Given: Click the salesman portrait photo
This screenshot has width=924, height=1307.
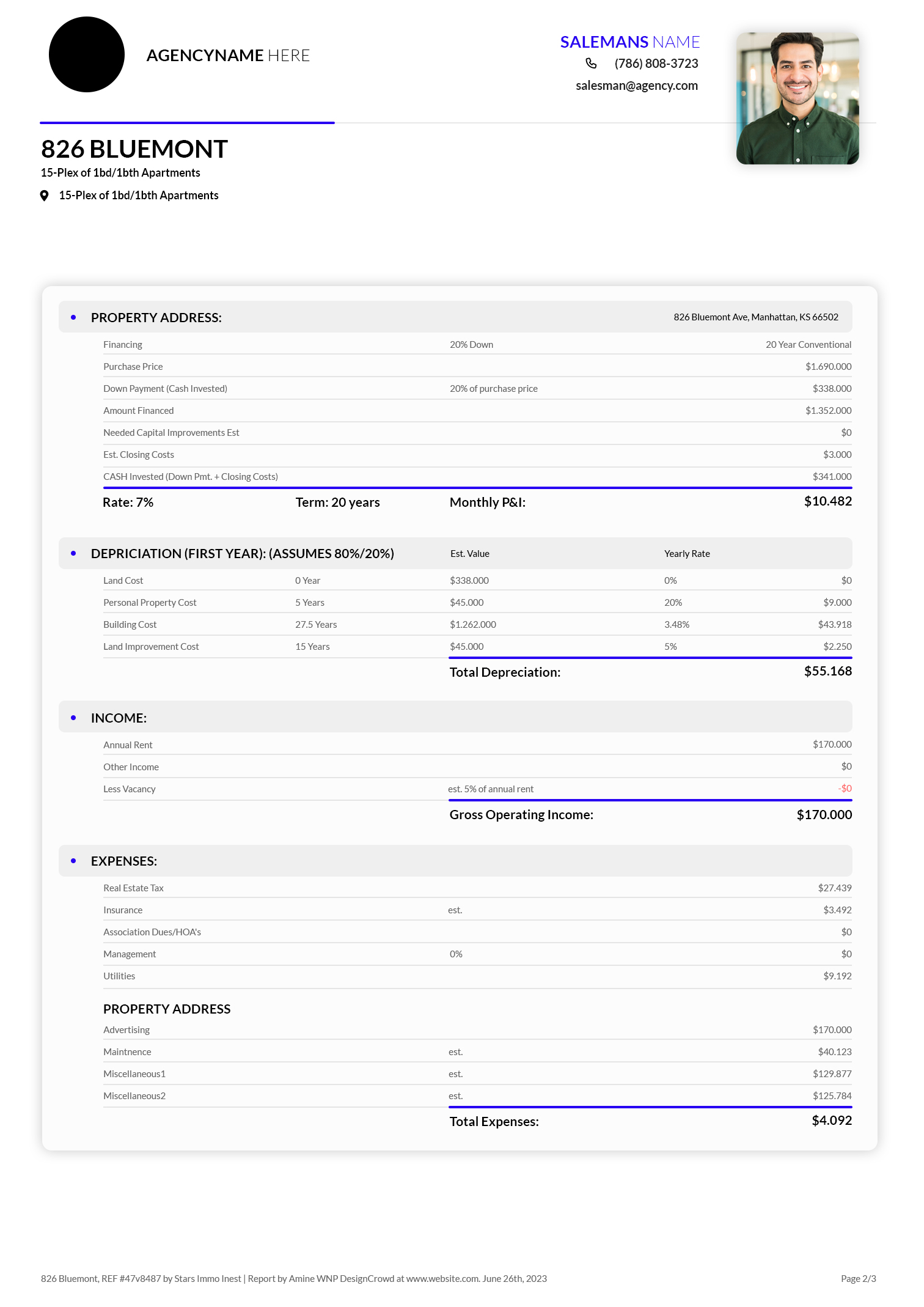Looking at the screenshot, I should pos(797,98).
